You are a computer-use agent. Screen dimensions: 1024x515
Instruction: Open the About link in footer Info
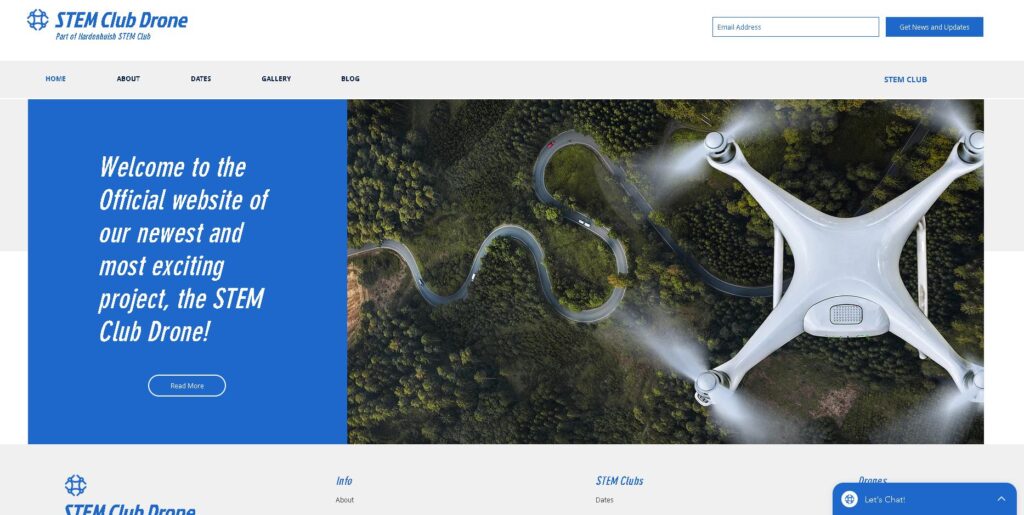coord(345,500)
